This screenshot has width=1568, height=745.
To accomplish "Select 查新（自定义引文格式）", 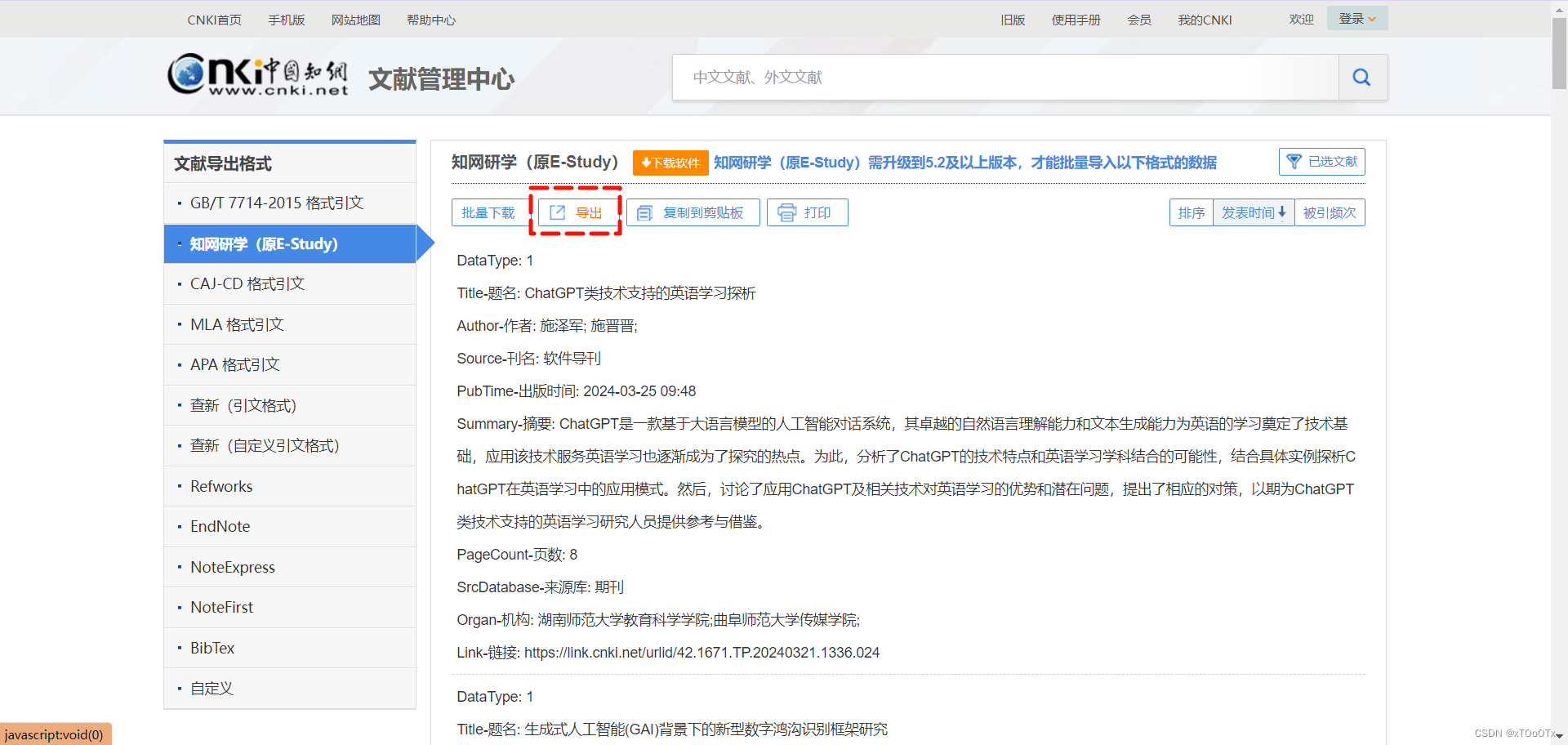I will [x=290, y=446].
